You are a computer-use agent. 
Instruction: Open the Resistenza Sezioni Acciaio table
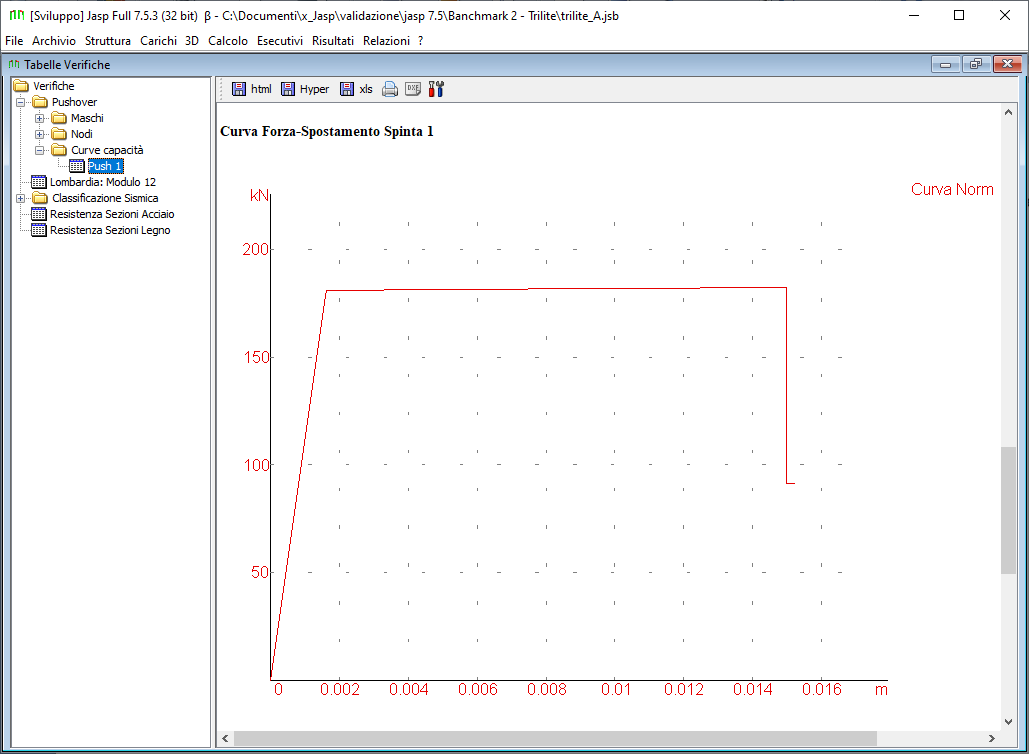point(103,214)
